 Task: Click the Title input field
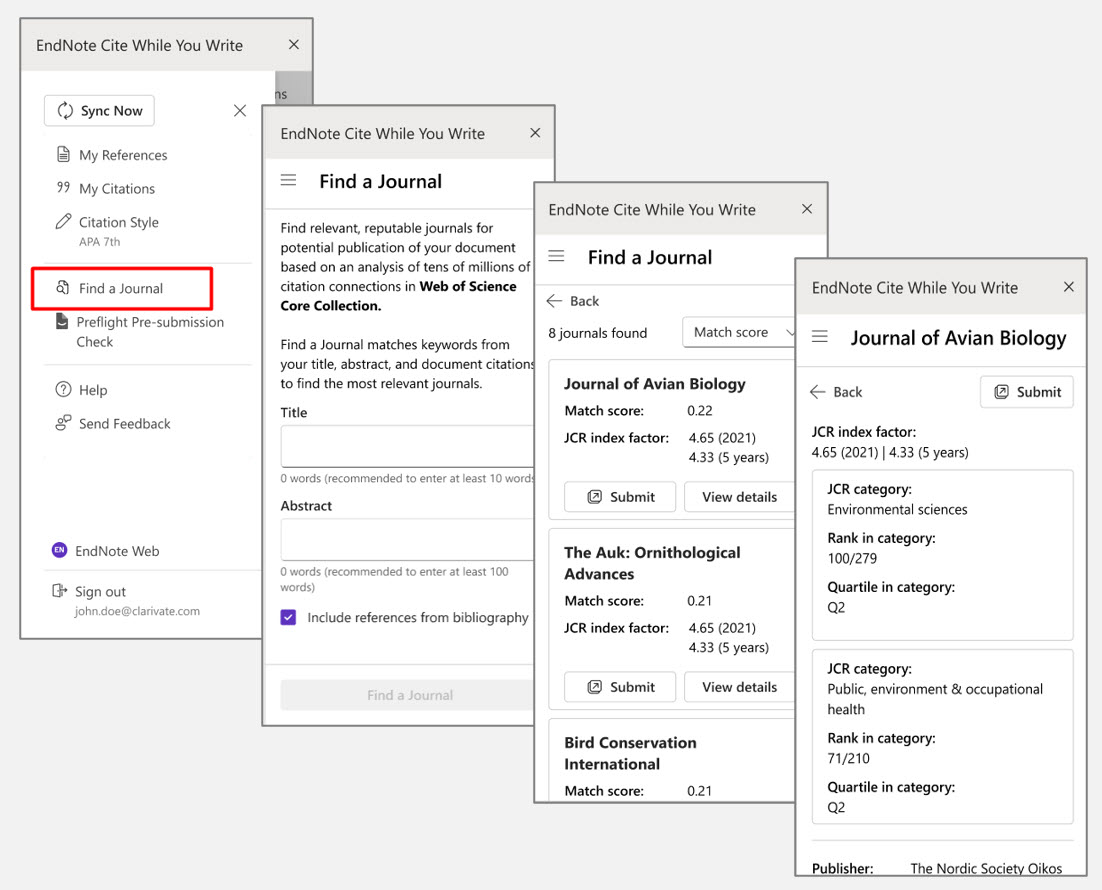pos(407,446)
